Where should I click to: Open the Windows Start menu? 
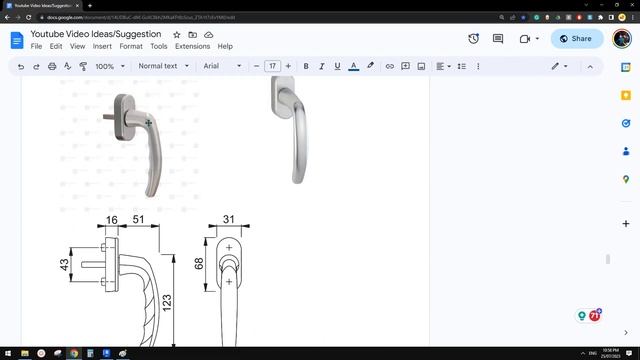[8, 353]
